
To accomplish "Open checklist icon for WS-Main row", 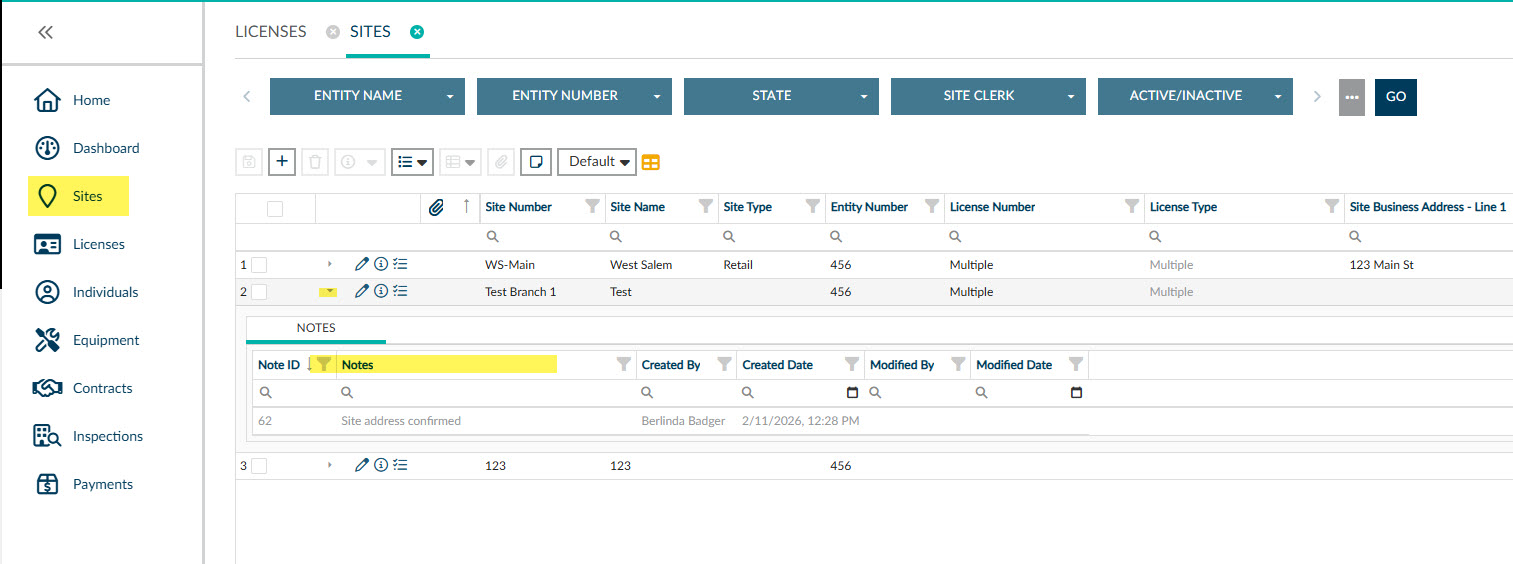I will point(400,264).
